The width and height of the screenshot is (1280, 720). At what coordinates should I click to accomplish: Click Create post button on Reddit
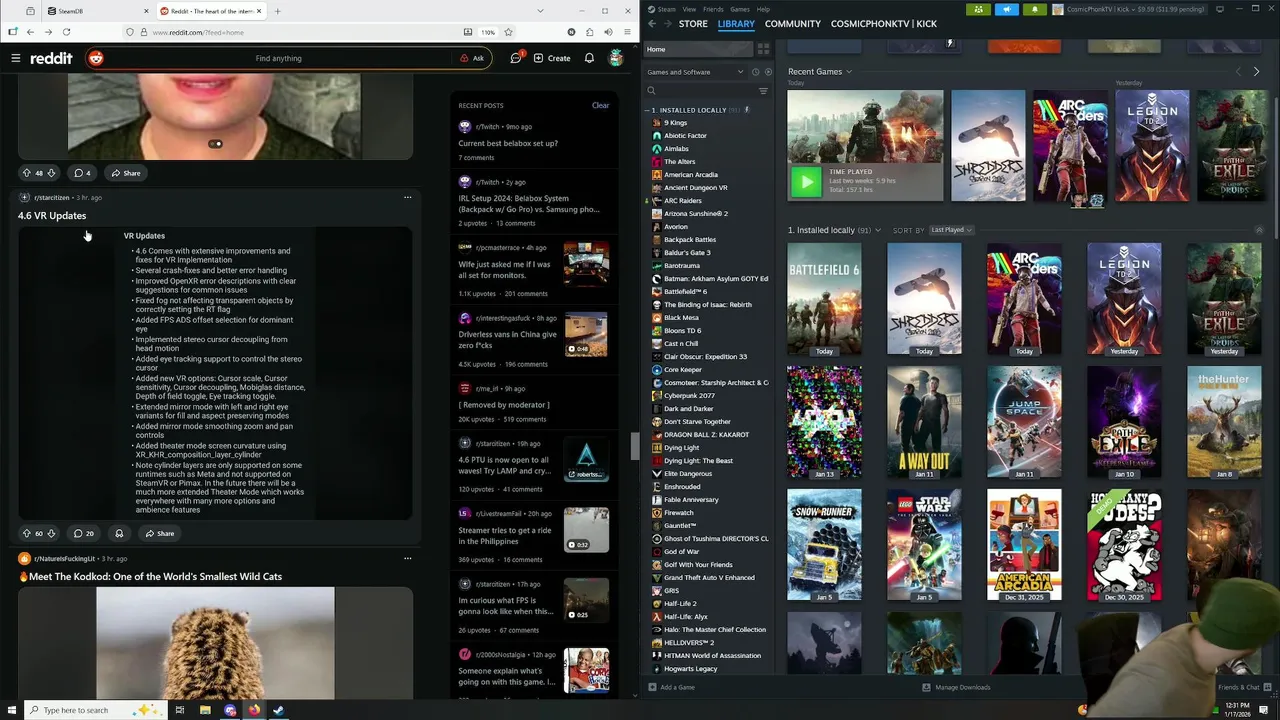tap(552, 58)
